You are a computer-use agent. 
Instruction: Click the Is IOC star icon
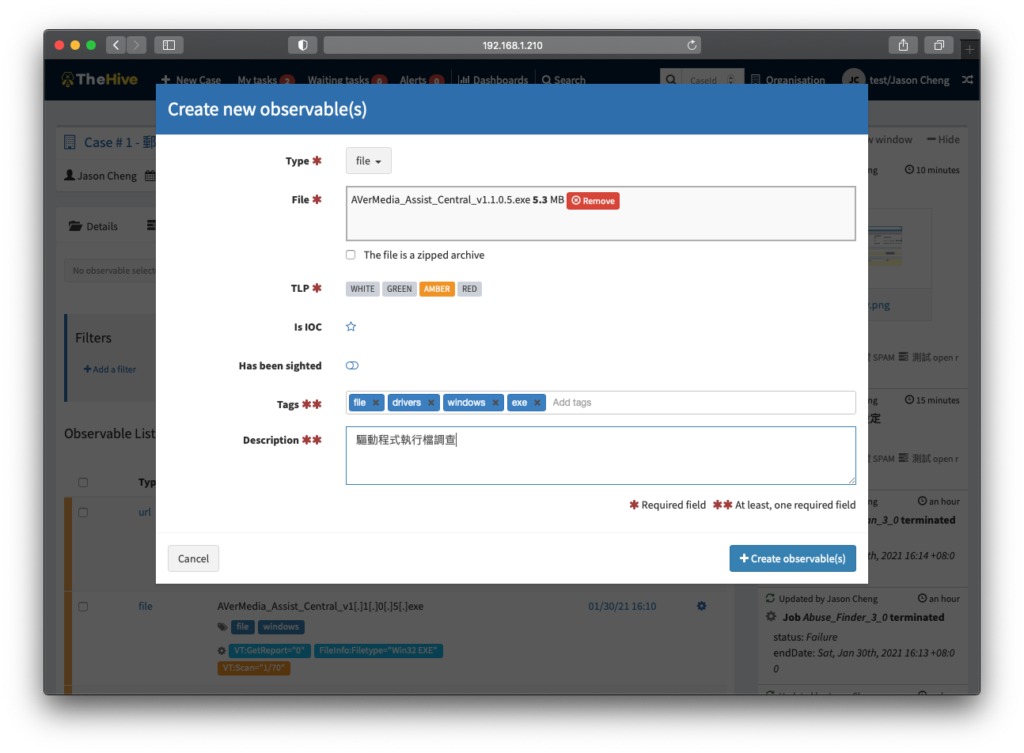click(351, 327)
